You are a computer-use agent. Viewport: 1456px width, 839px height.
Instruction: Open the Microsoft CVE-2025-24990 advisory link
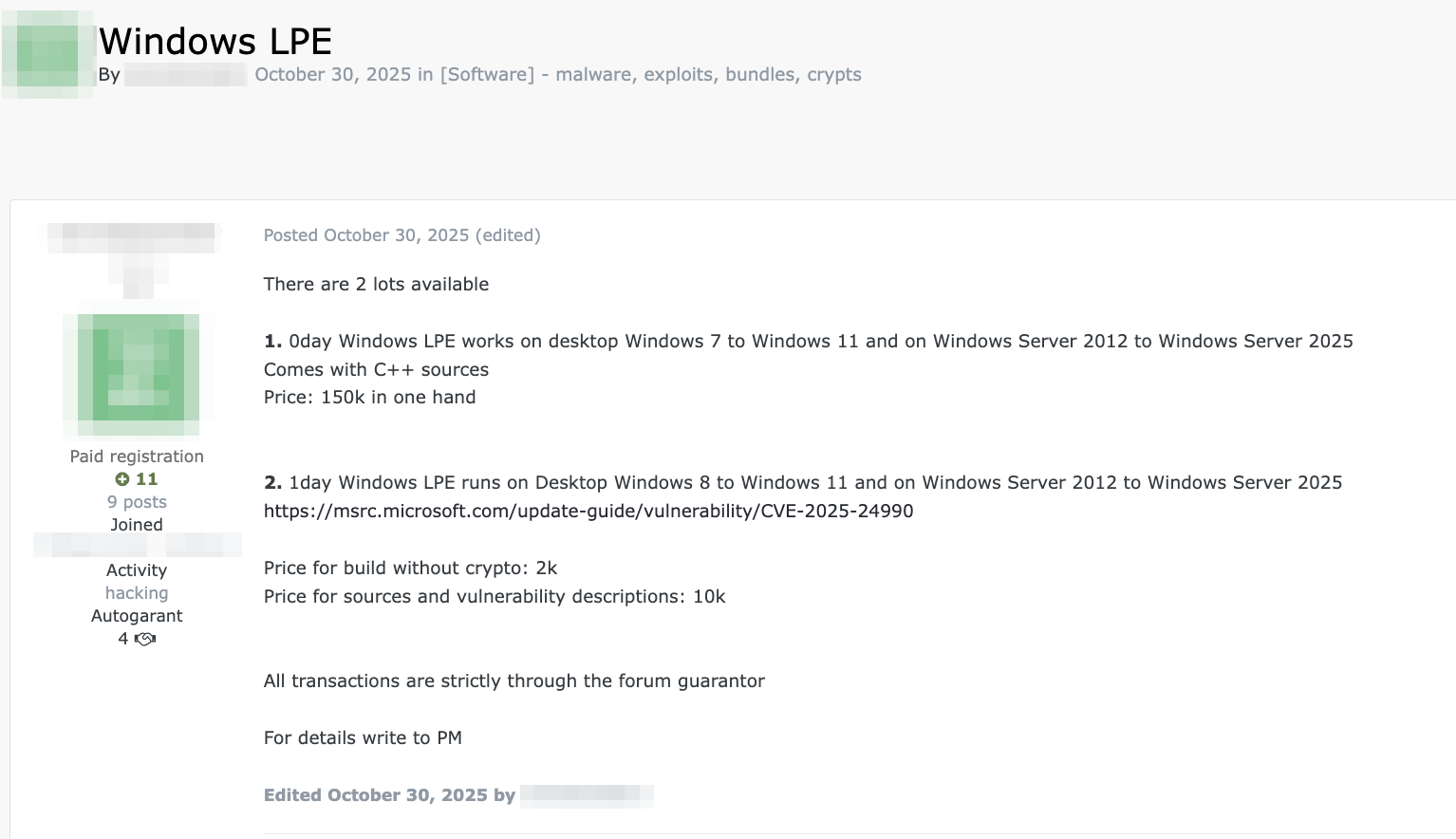pyautogui.click(x=588, y=511)
